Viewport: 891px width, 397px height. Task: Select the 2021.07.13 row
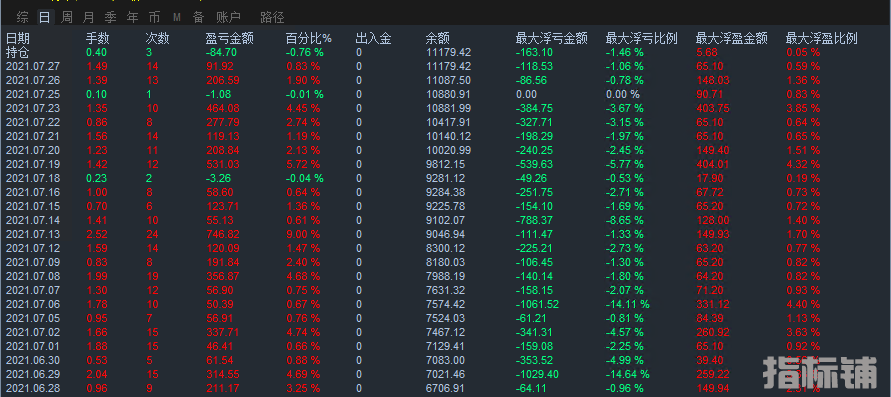pyautogui.click(x=446, y=234)
